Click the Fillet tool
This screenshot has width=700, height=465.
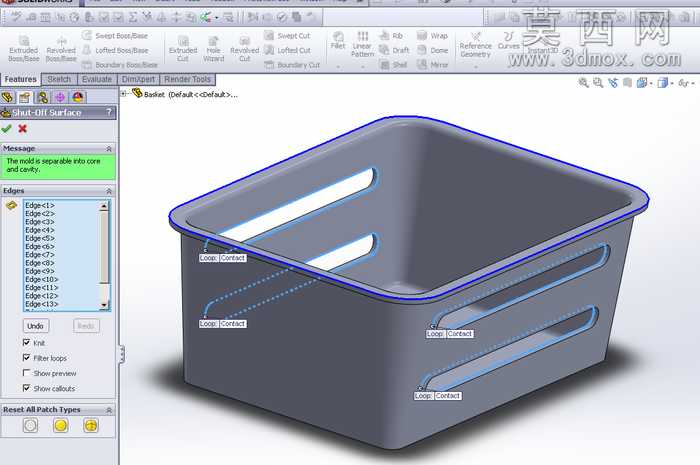click(338, 40)
